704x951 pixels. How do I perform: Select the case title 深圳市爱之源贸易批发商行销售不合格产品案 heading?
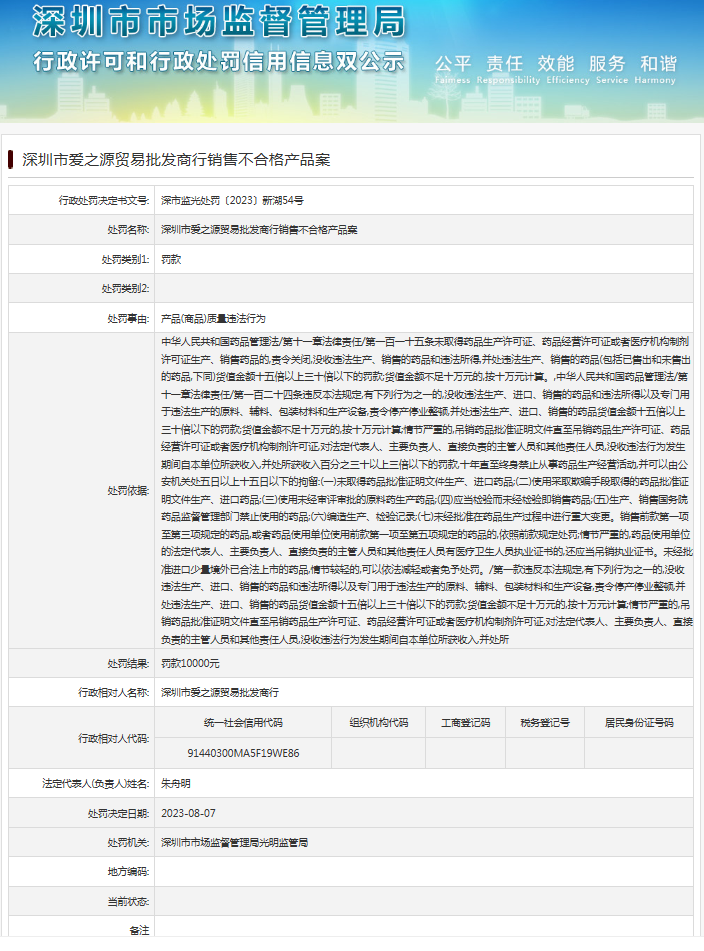point(175,159)
